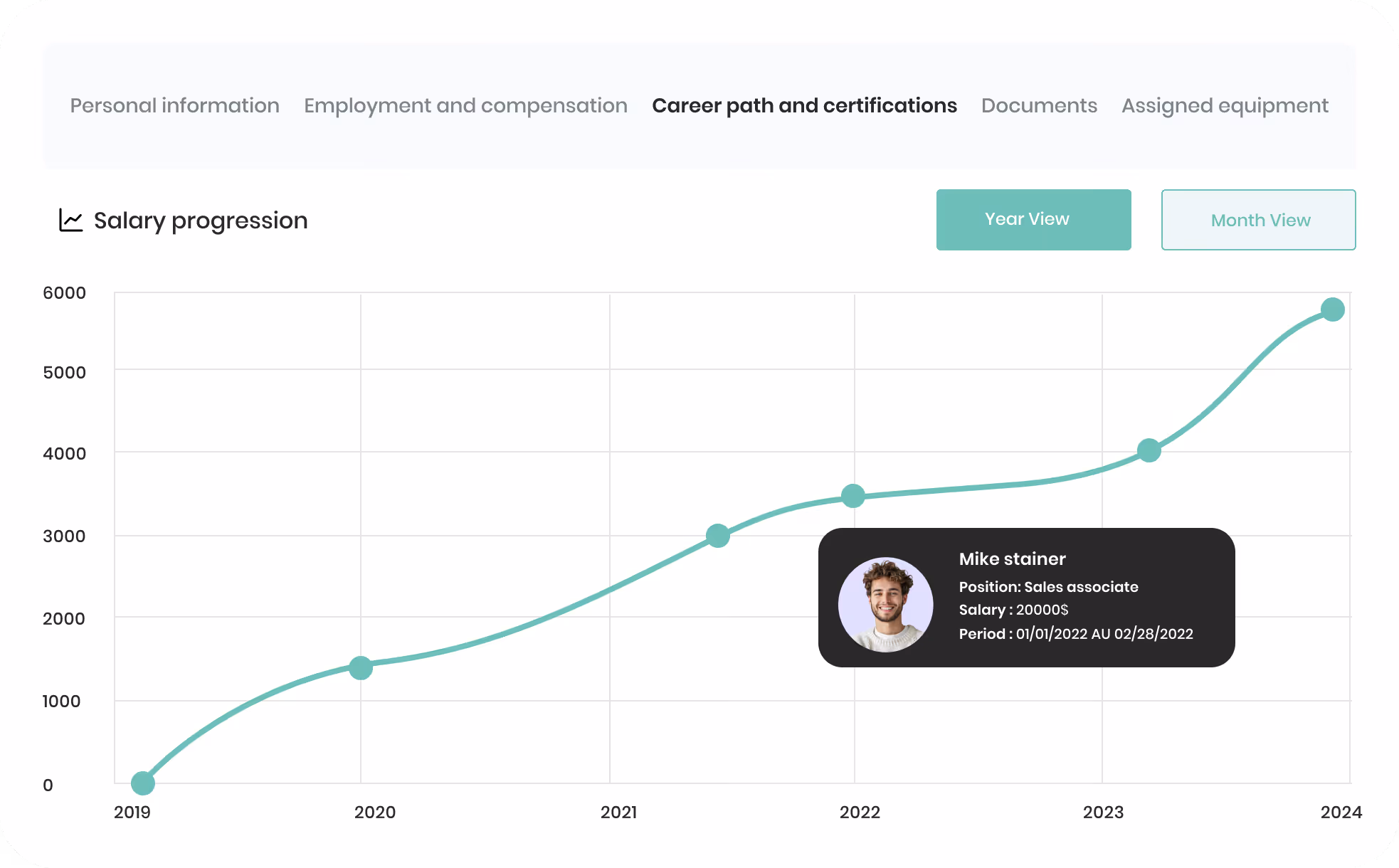Viewport: 1399px width, 868px height.
Task: Click the 1000 y-axis label
Action: (61, 701)
